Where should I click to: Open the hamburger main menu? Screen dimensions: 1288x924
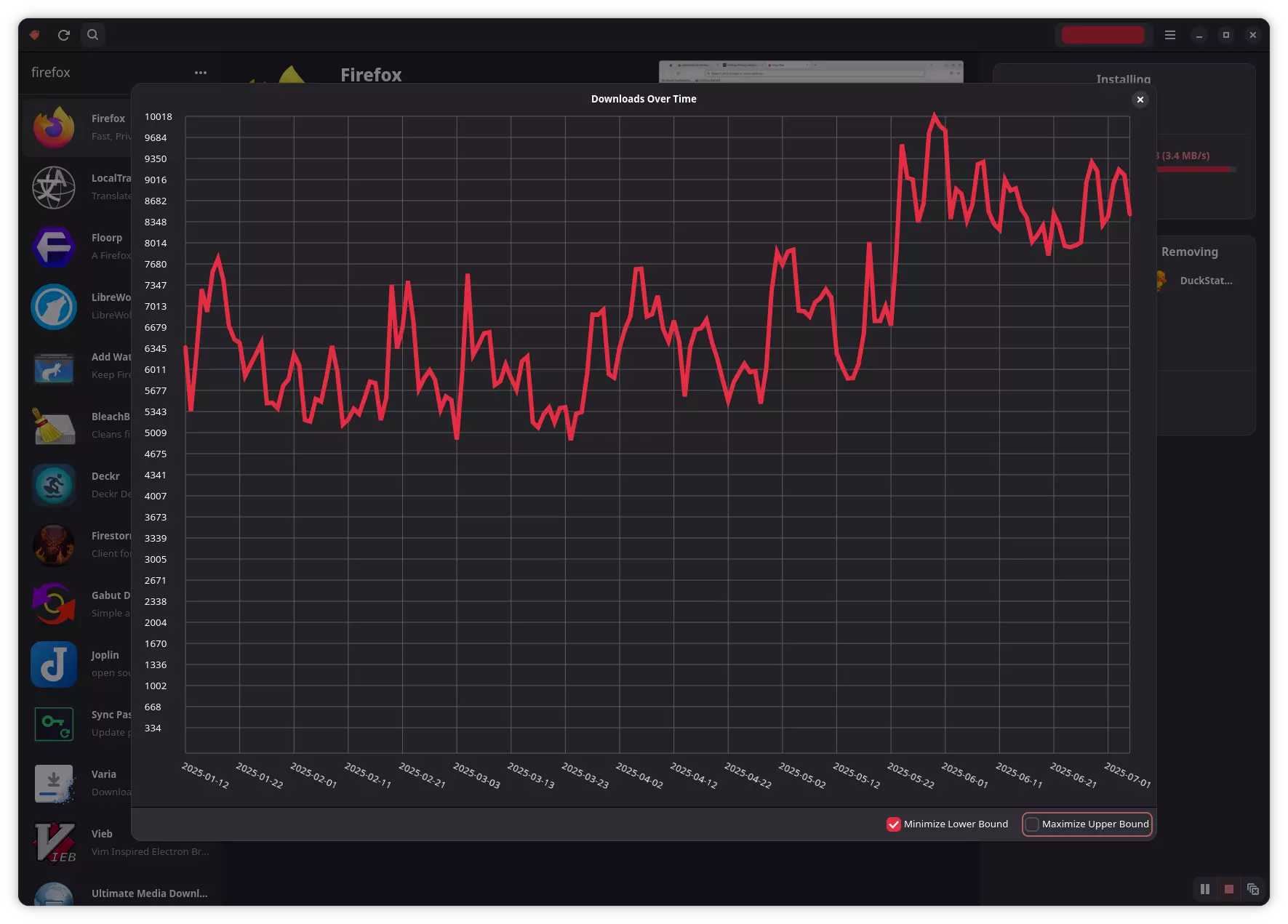[1170, 35]
